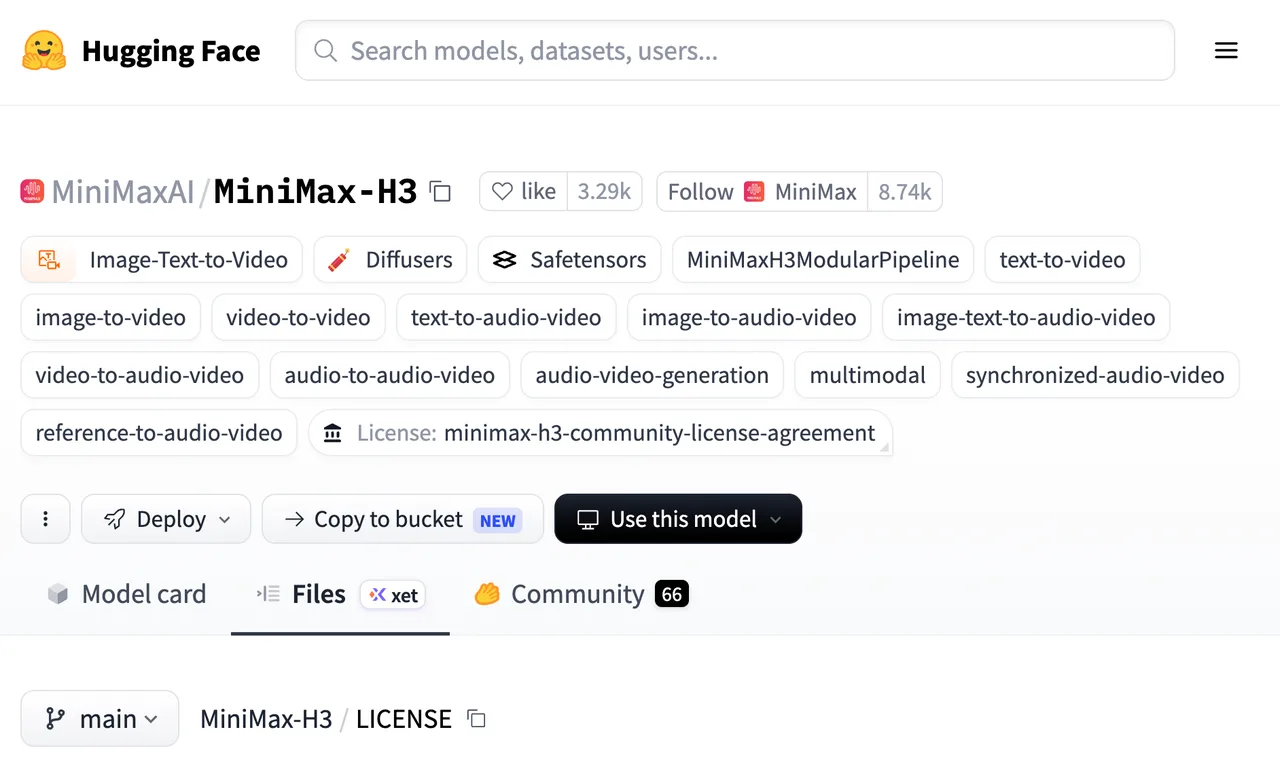Select the reference-to-audio-video tag
This screenshot has width=1280, height=770.
tap(159, 433)
